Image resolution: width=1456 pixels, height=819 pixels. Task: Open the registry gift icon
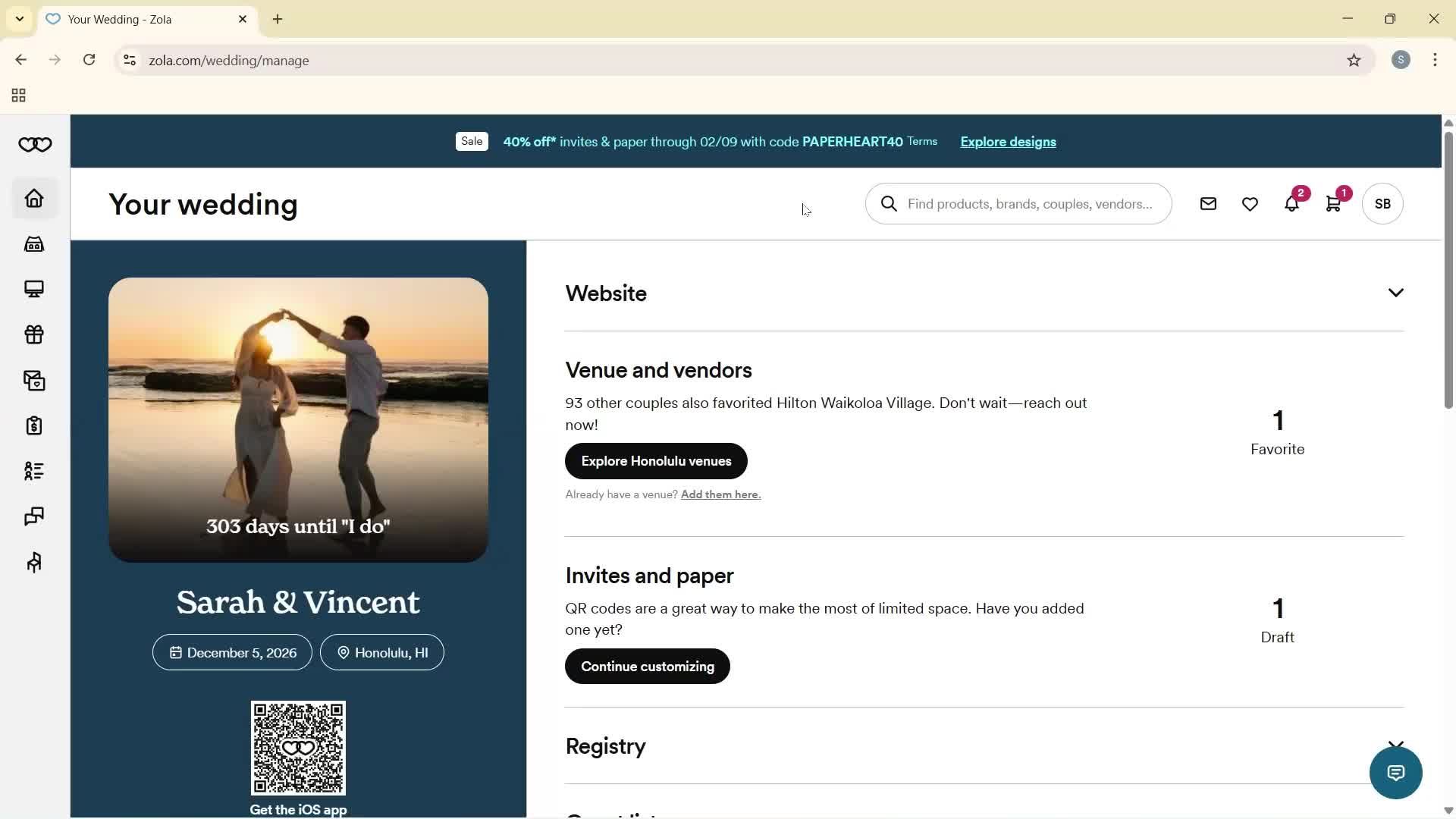pos(33,334)
